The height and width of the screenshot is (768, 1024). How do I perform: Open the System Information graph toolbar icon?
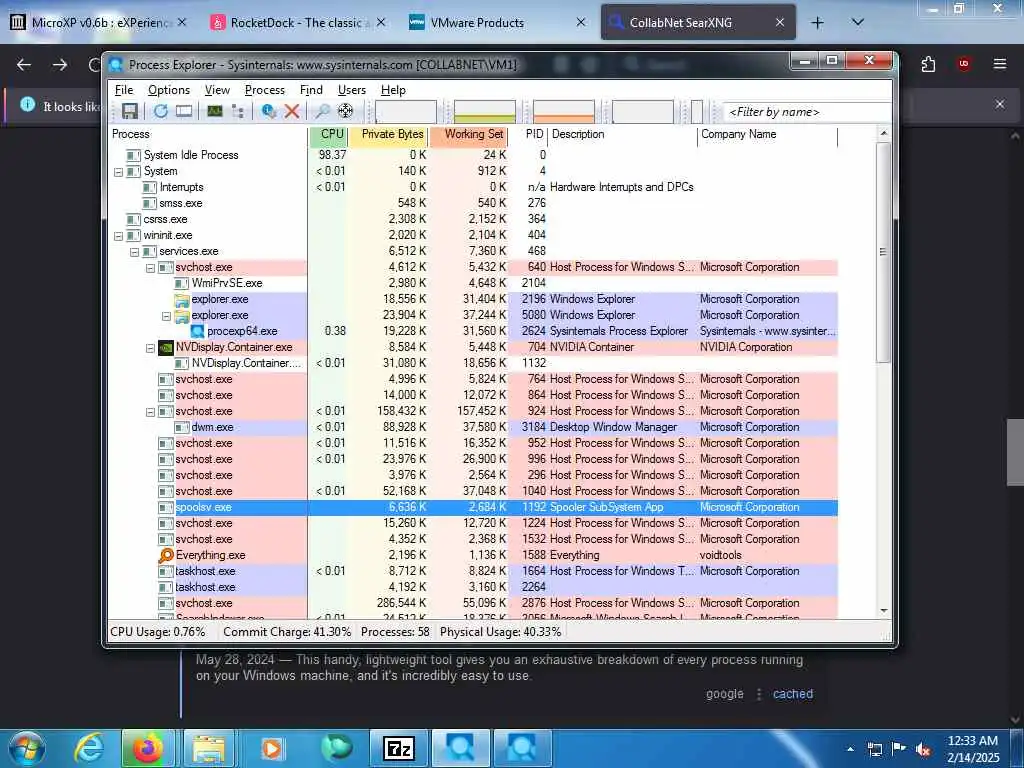tap(215, 111)
